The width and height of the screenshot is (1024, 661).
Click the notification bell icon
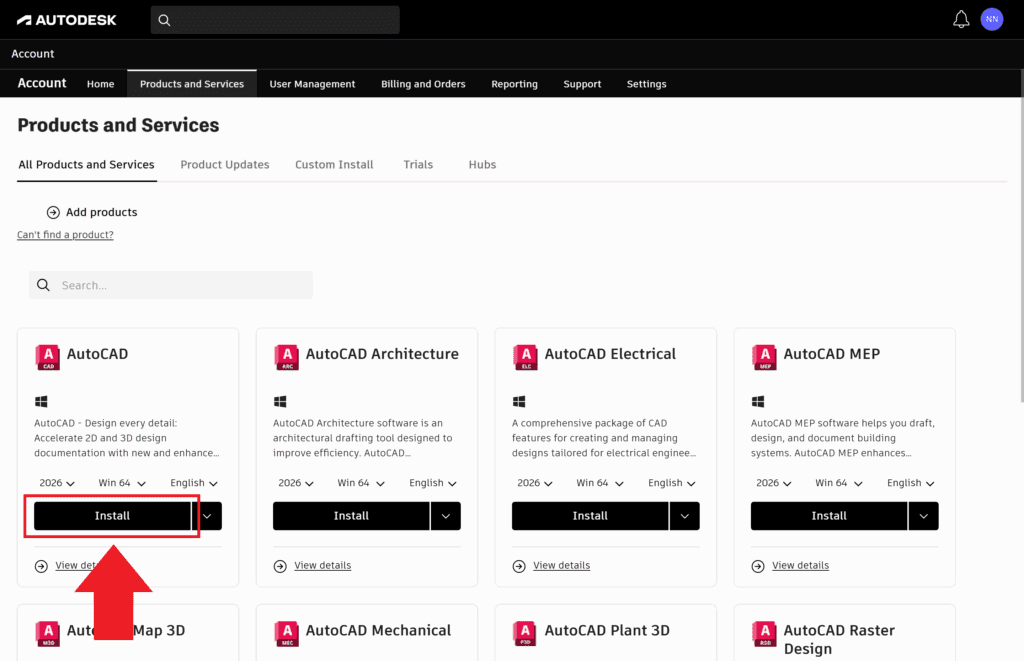point(961,20)
